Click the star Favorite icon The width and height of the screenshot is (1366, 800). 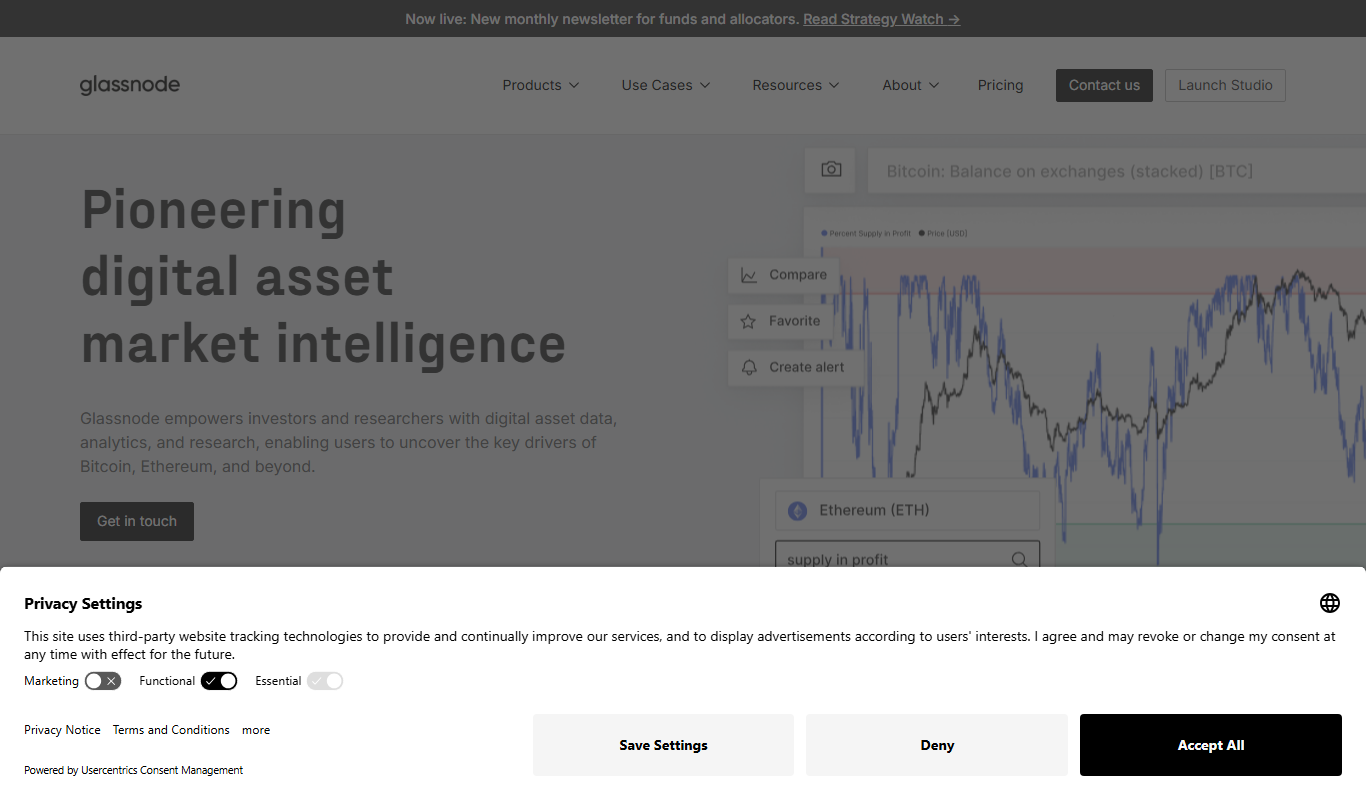[x=748, y=321]
